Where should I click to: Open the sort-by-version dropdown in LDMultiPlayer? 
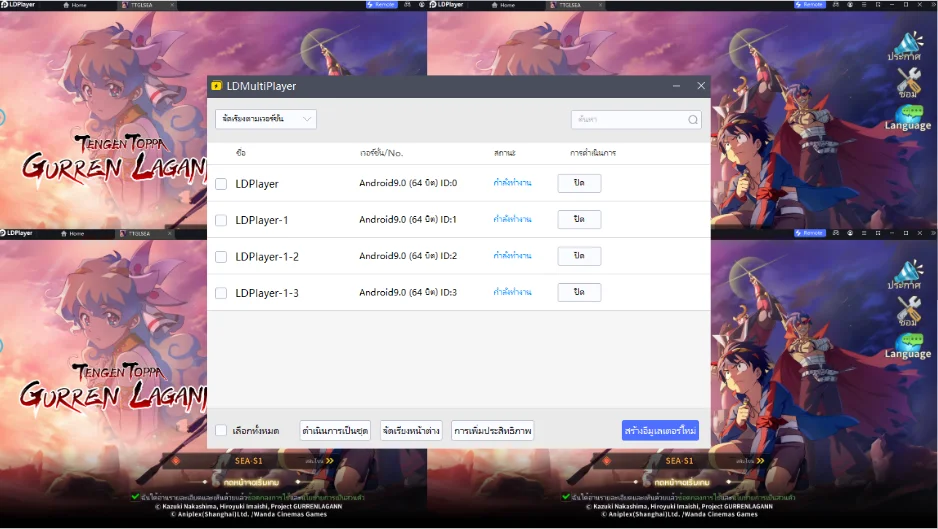[x=266, y=119]
